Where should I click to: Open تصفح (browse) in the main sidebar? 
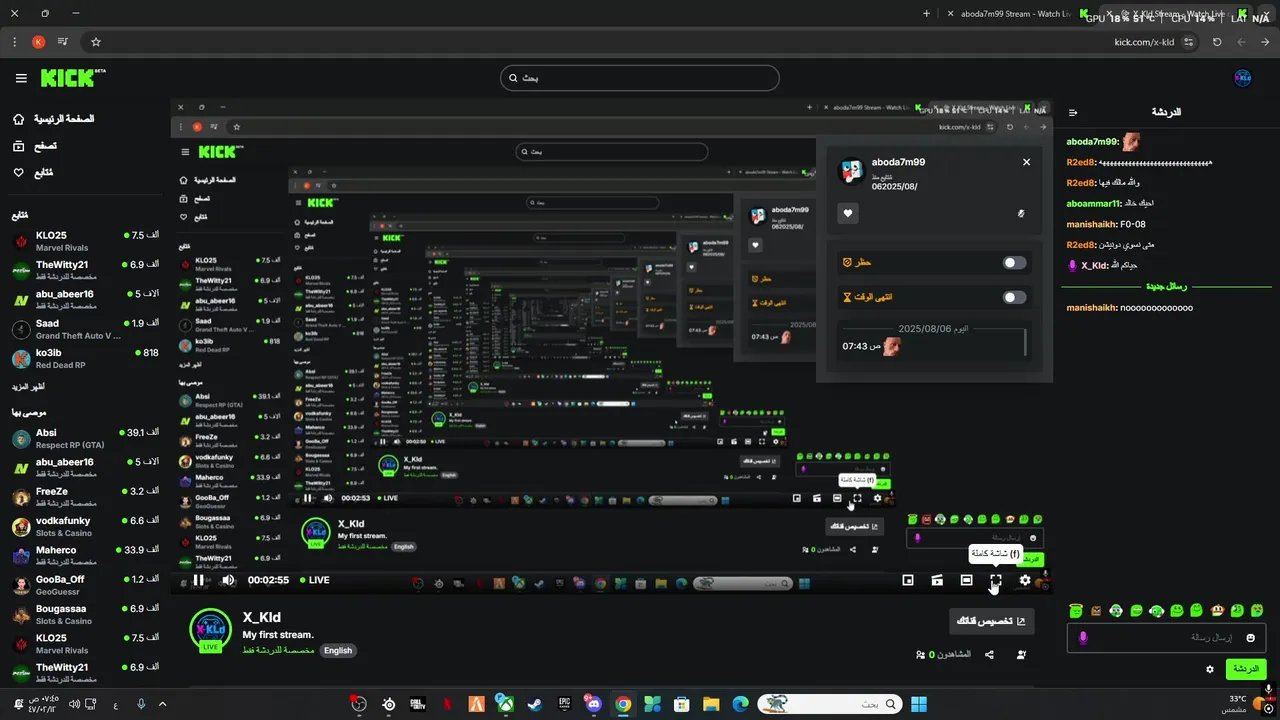pyautogui.click(x=35, y=146)
